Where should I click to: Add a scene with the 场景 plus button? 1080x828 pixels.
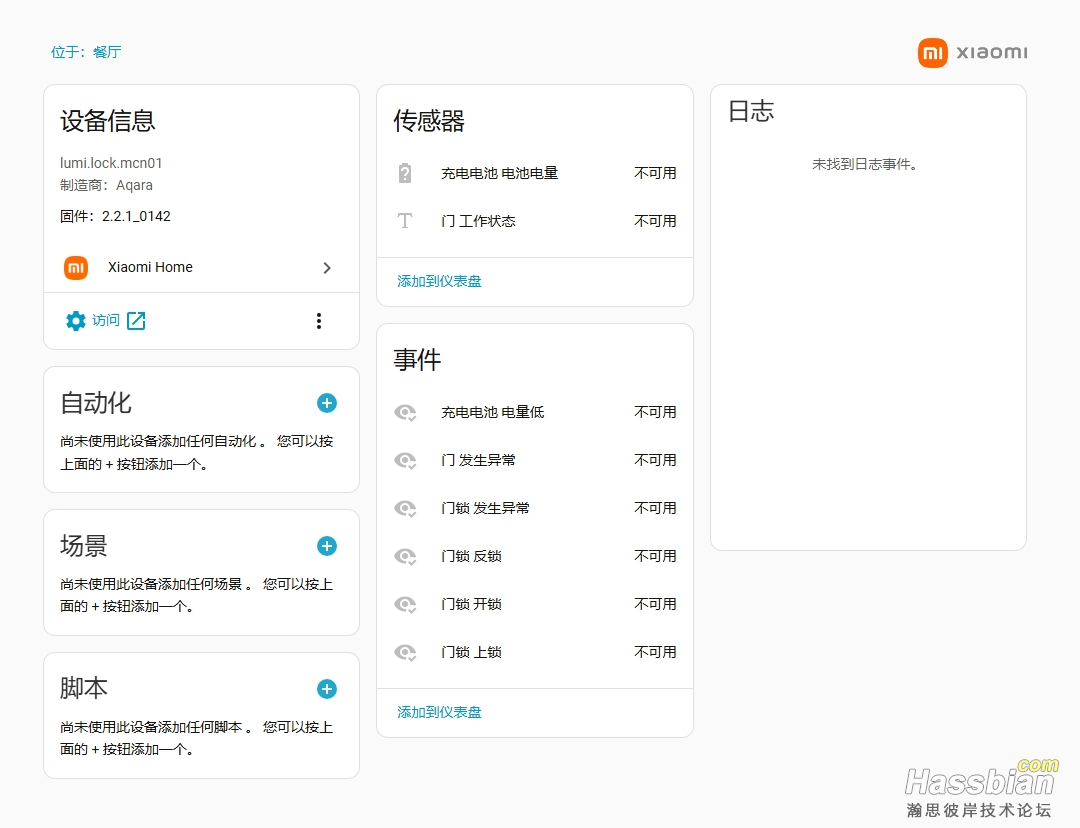pos(326,546)
